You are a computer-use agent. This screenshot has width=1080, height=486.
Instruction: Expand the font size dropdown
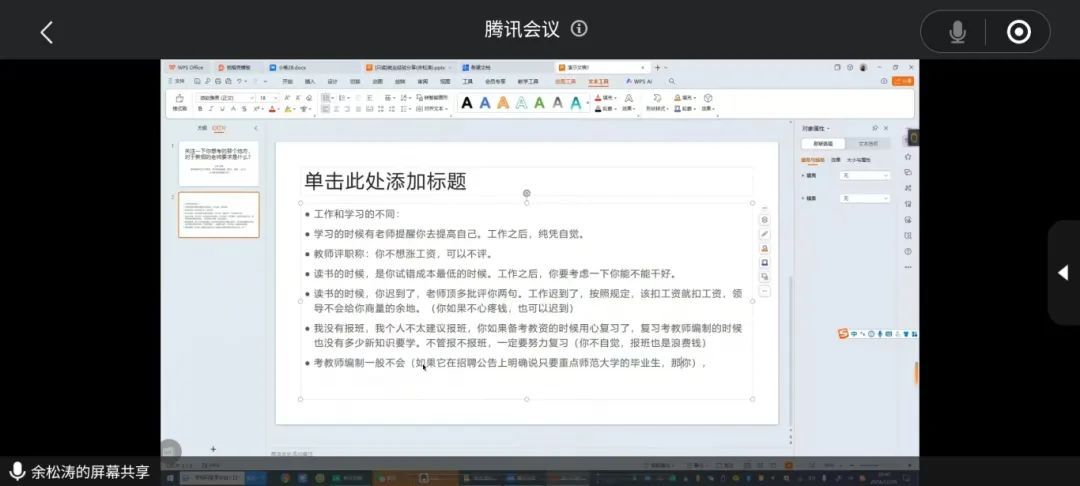pyautogui.click(x=277, y=97)
